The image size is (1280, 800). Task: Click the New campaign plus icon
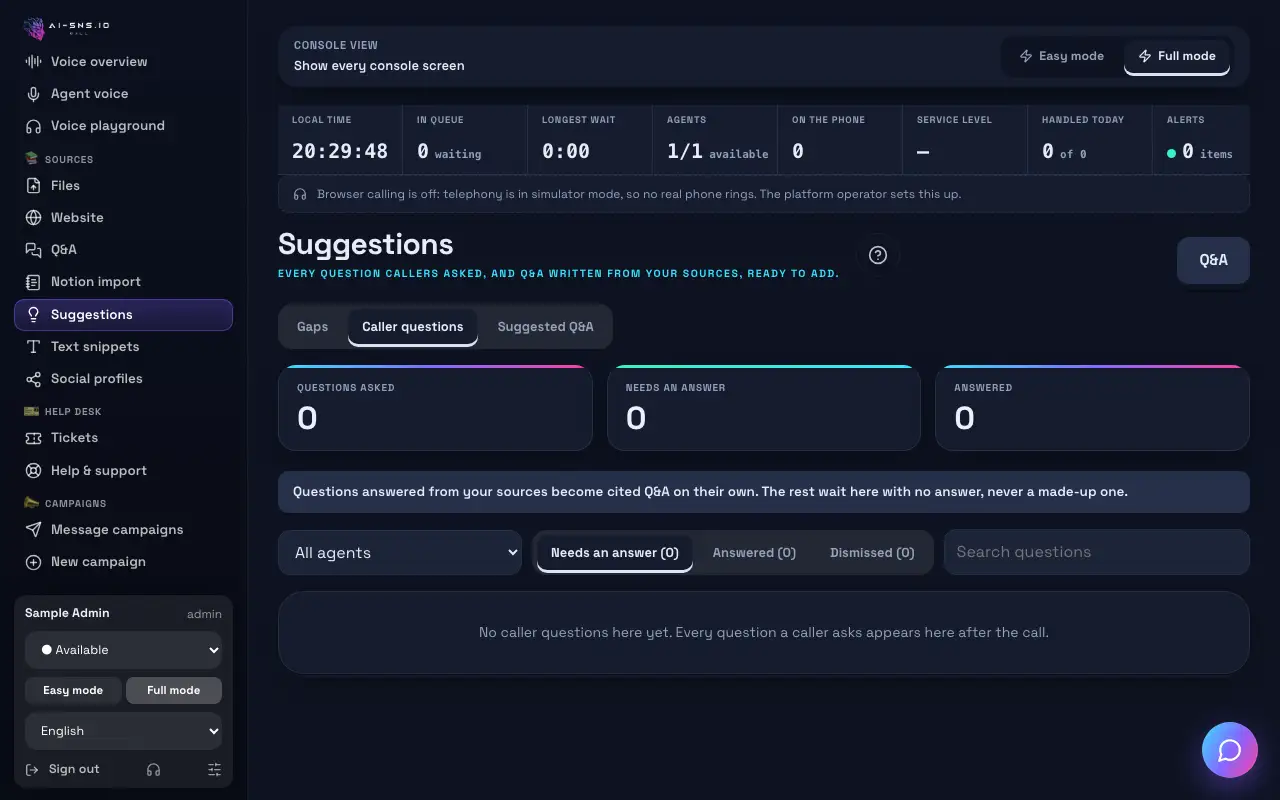pos(33,562)
